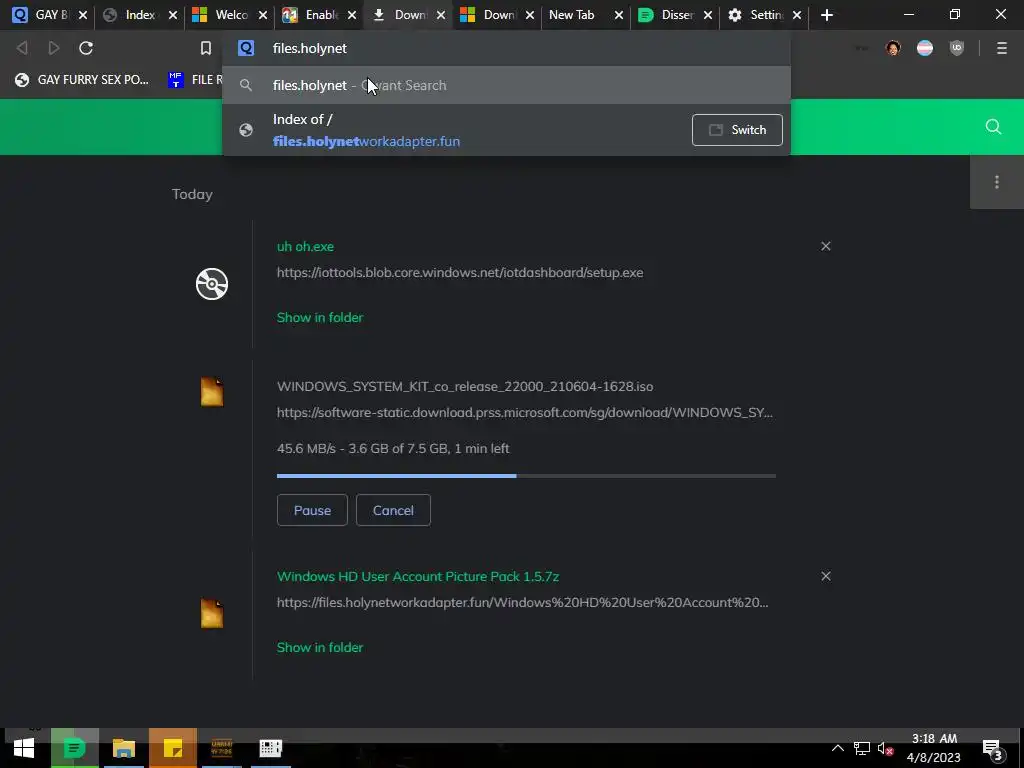Remove Windows HD User Account Picture Pack entry
The height and width of the screenshot is (768, 1024).
825,576
